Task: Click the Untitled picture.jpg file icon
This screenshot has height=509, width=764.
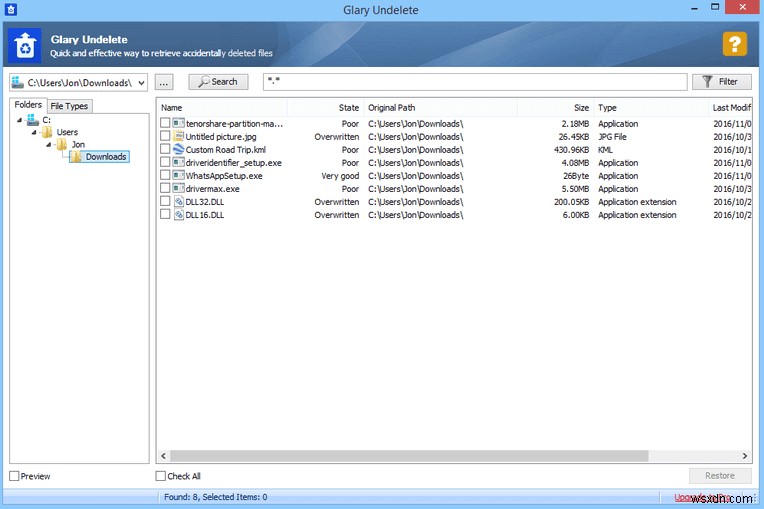Action: coord(178,136)
